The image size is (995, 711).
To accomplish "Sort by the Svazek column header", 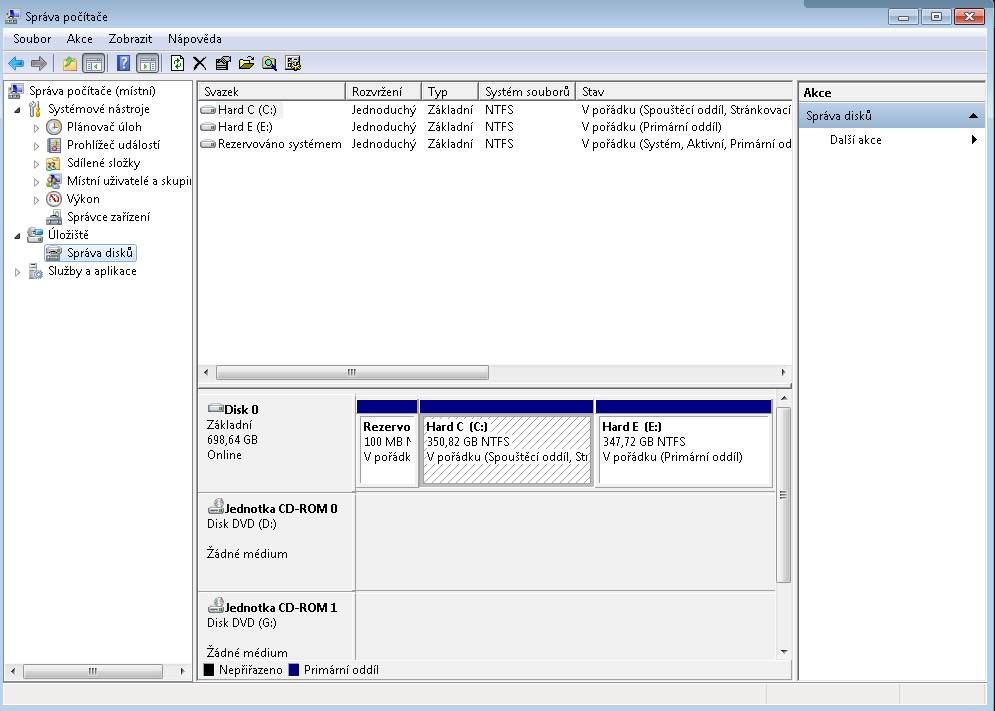I will 272,91.
